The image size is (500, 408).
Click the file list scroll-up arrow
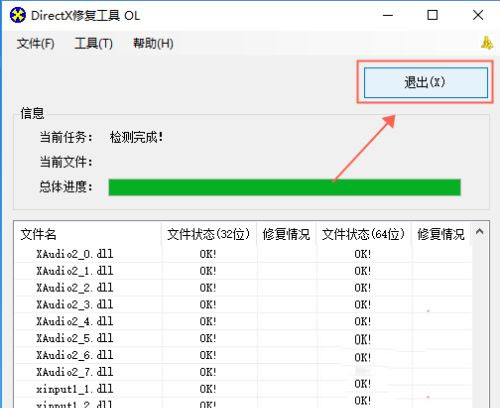click(480, 232)
